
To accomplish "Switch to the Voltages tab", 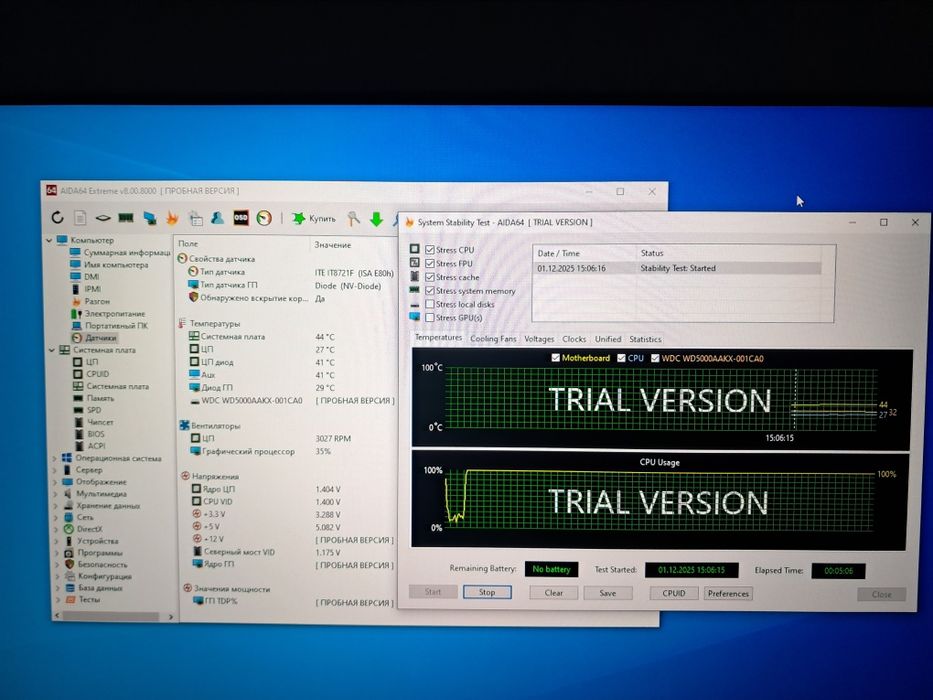I will [538, 339].
